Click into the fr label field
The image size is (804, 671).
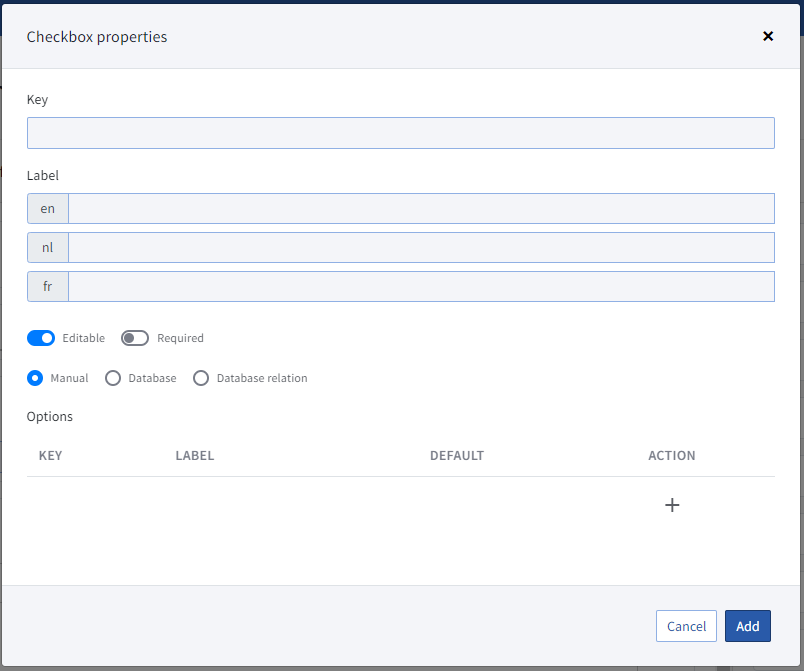421,287
